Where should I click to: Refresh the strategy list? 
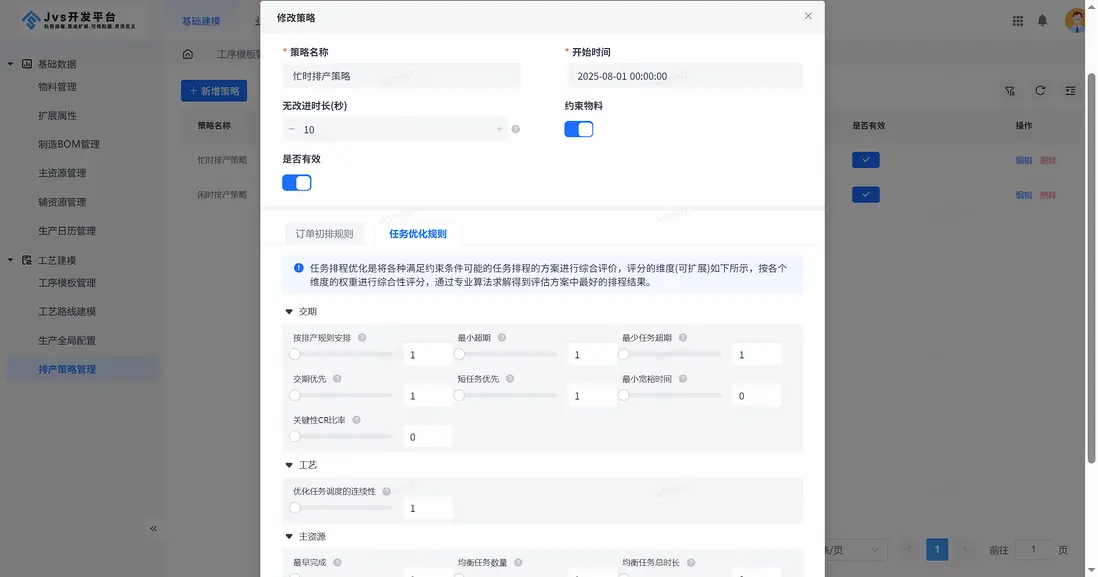point(1039,90)
